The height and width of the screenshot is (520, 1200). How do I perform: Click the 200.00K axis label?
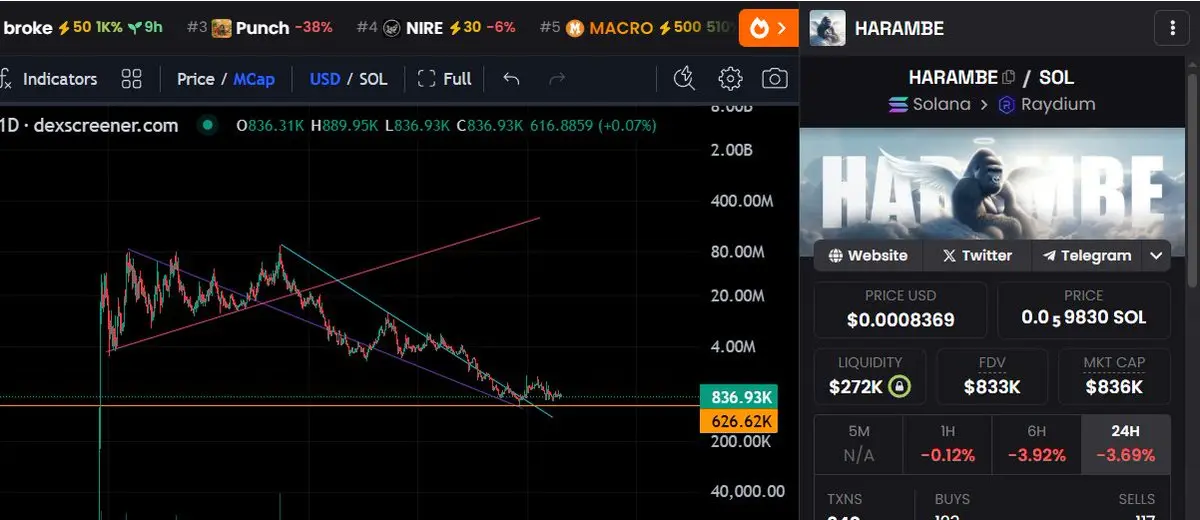(x=741, y=441)
